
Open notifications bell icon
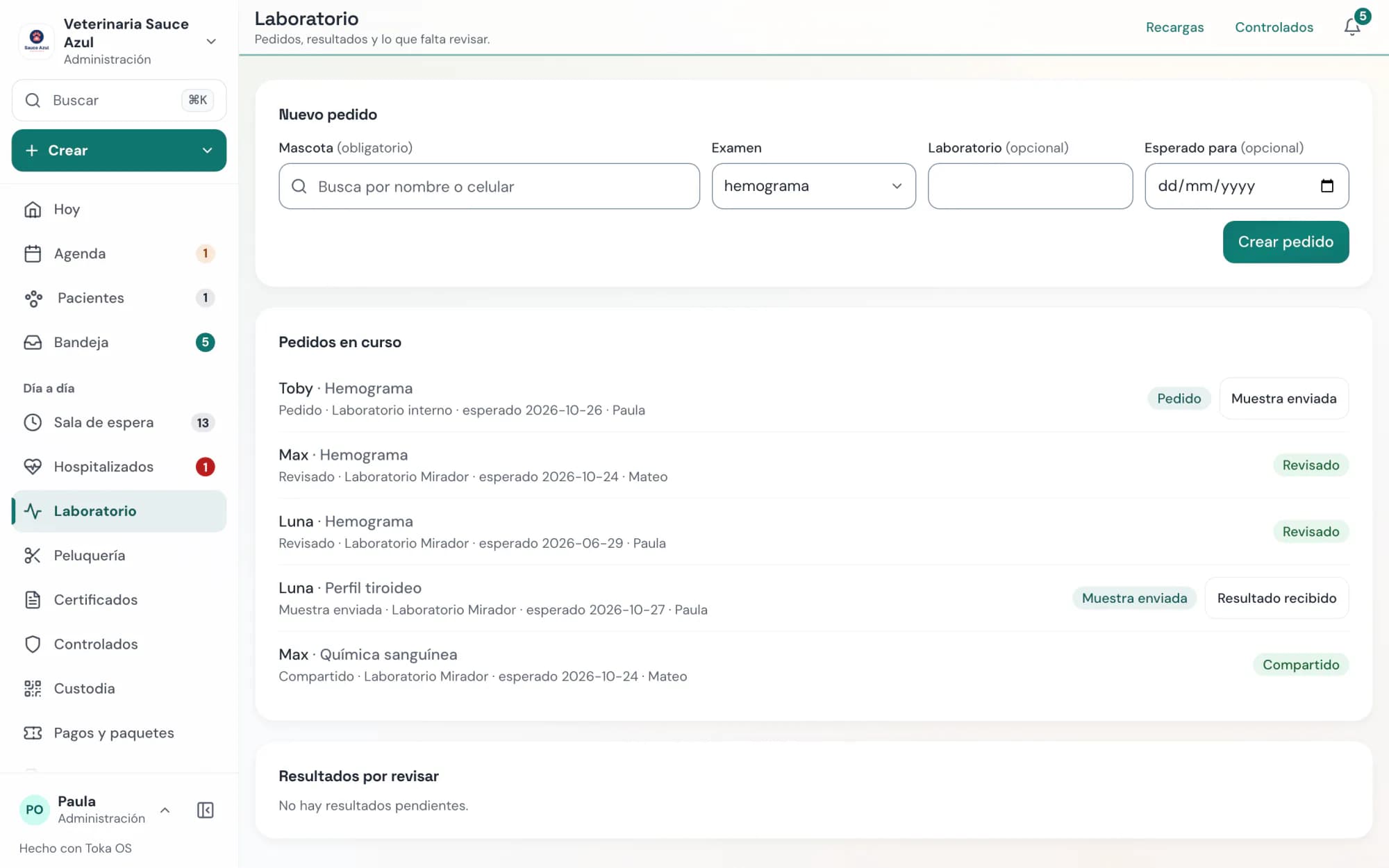point(1351,27)
